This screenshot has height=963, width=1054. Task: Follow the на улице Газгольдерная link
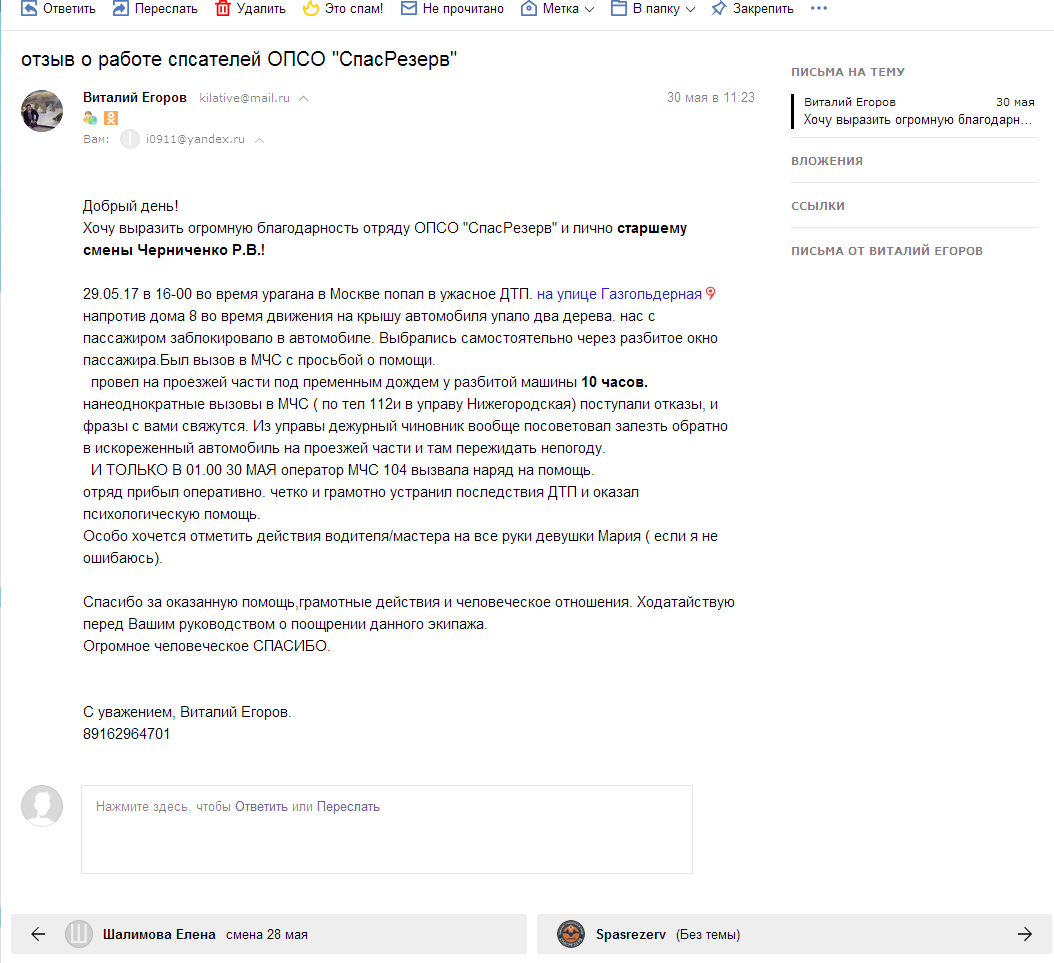click(x=619, y=294)
